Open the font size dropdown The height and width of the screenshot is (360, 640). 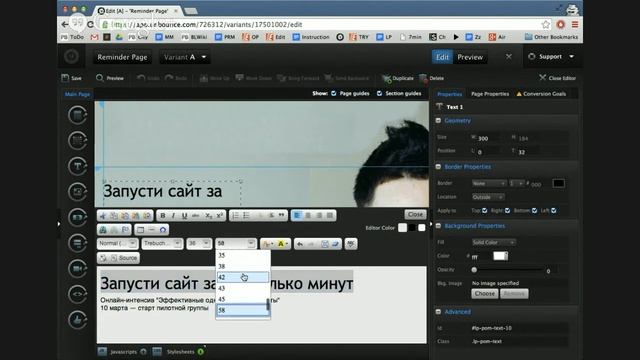(x=199, y=244)
